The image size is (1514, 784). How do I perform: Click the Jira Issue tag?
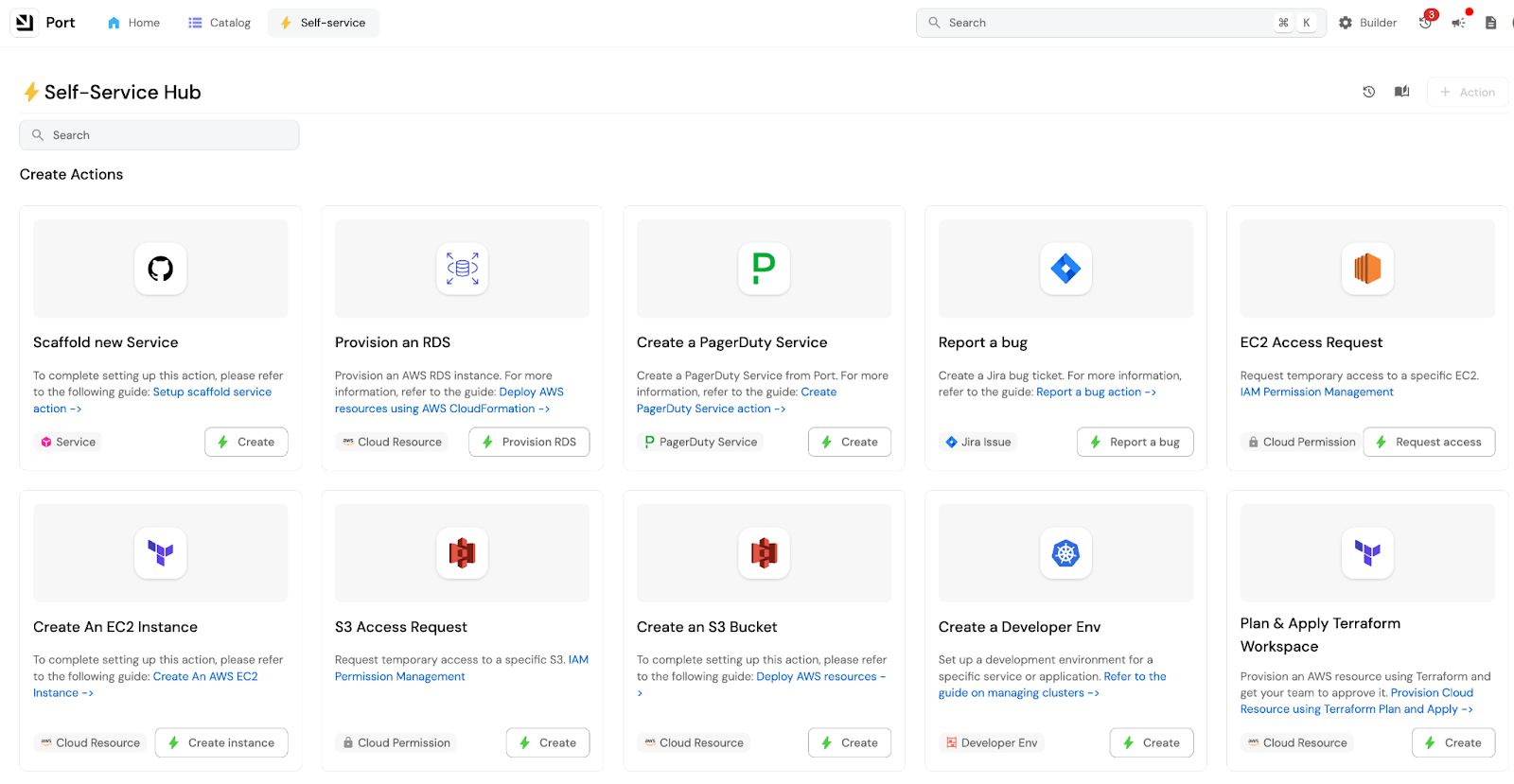pyautogui.click(x=978, y=442)
